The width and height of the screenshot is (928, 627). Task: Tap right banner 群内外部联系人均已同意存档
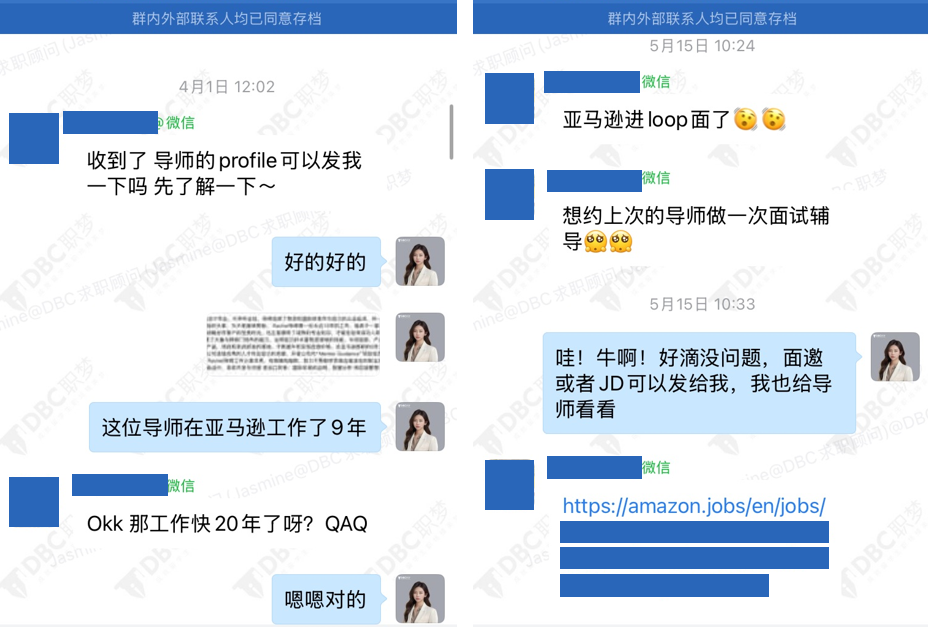701,18
